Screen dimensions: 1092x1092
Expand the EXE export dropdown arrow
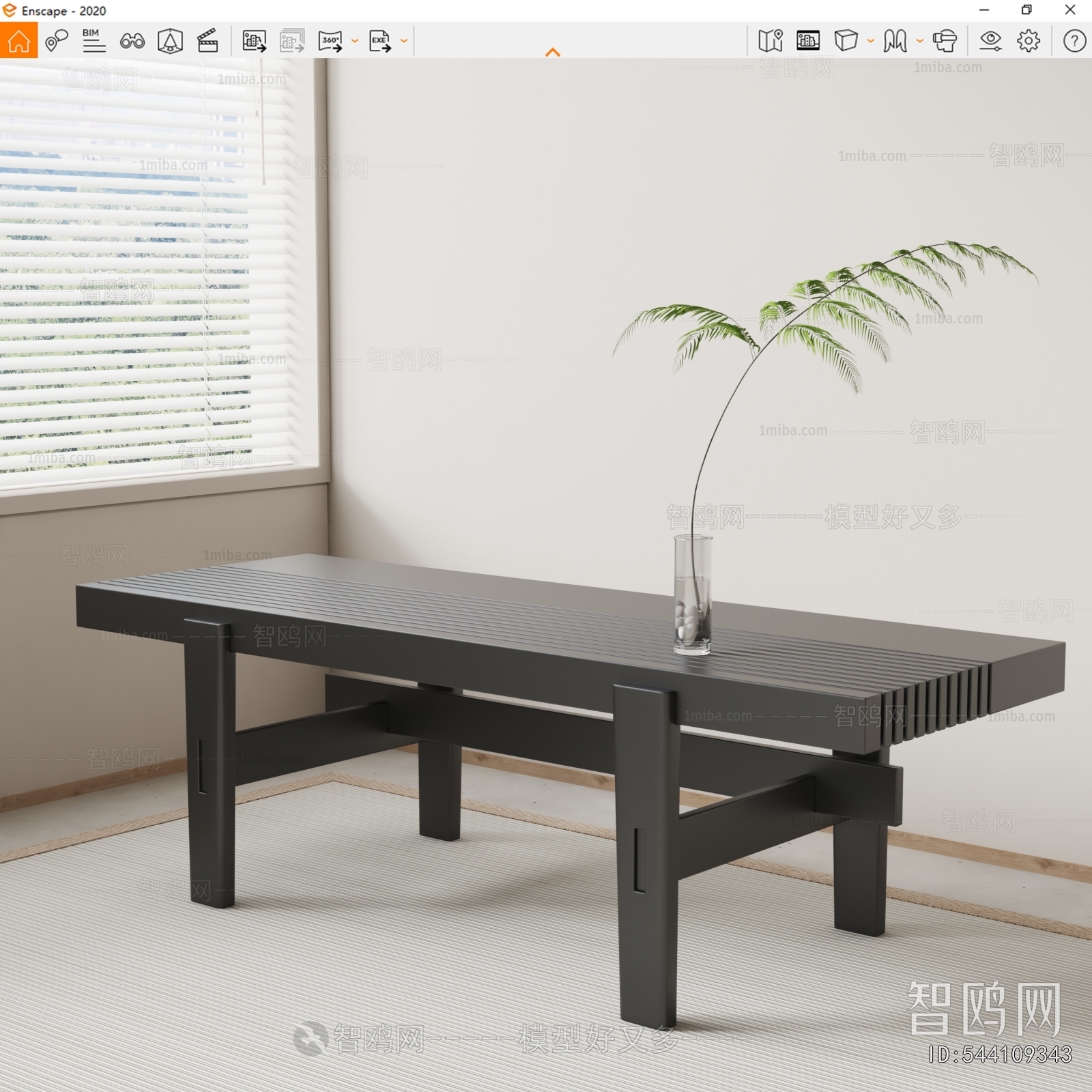(x=404, y=41)
